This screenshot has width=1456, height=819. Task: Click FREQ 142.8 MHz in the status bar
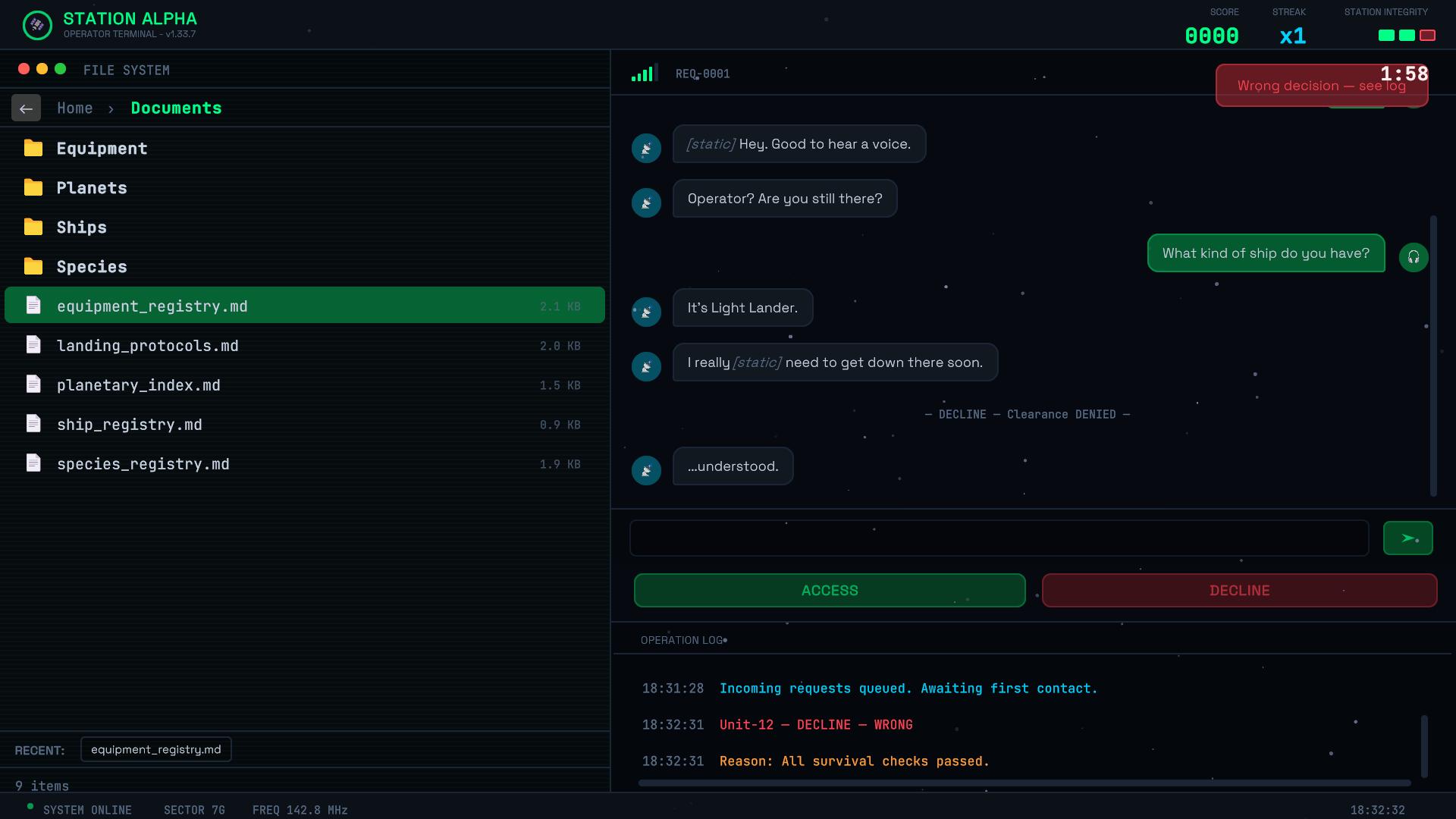point(300,810)
